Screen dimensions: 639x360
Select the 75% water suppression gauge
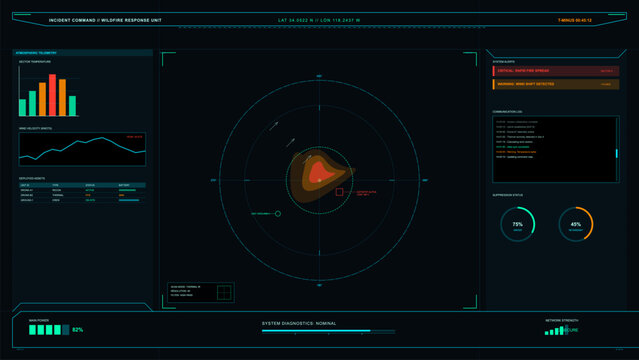(x=518, y=224)
